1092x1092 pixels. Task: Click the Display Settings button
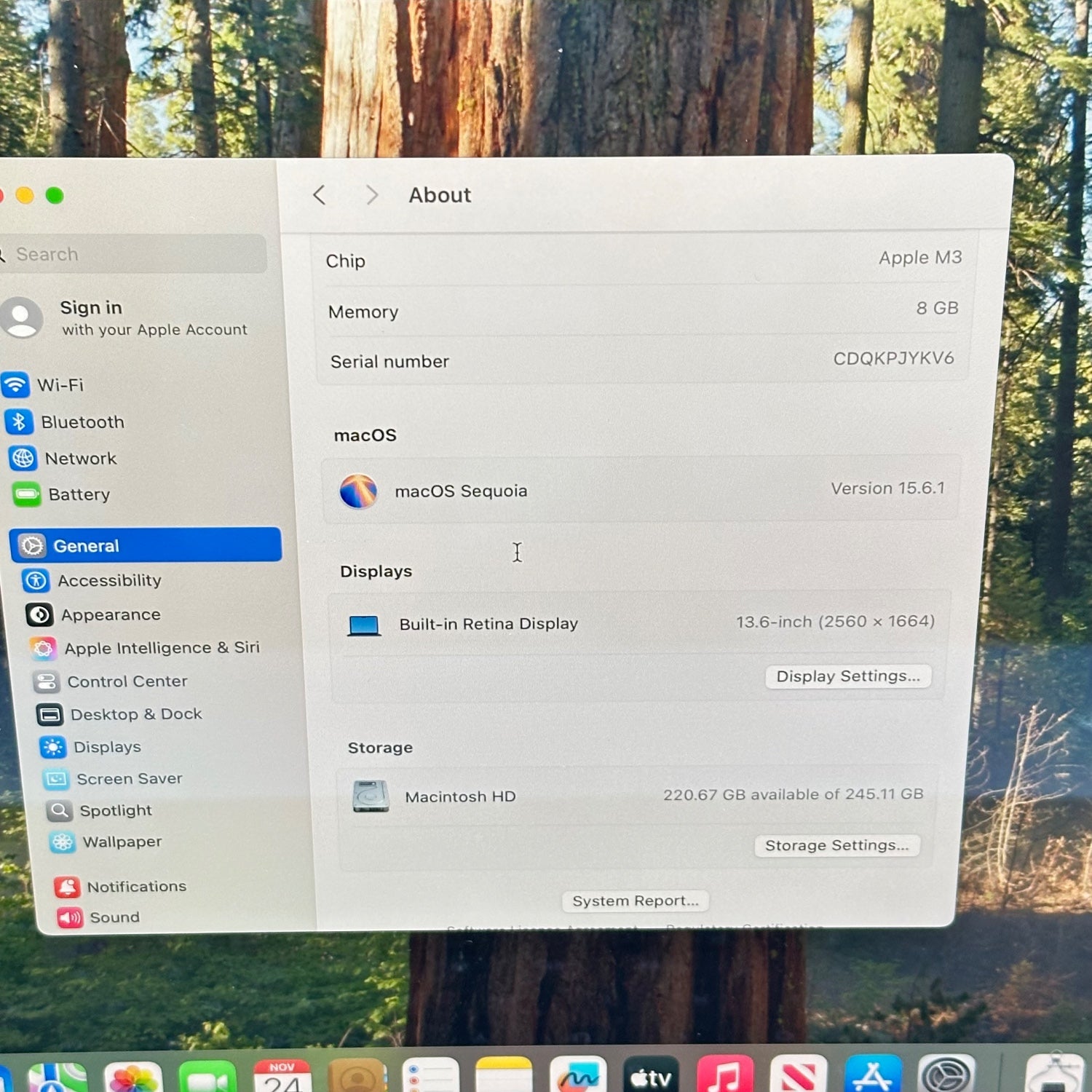tap(848, 676)
